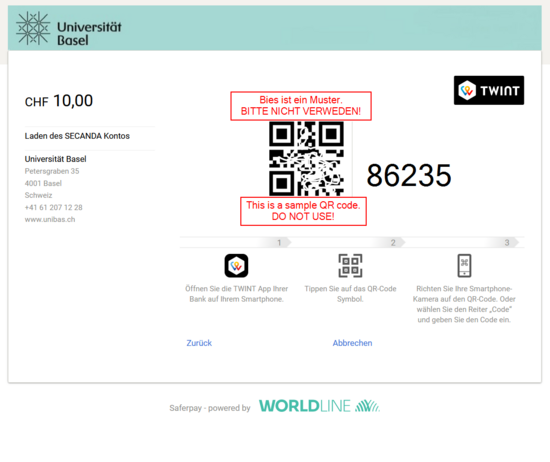Click the Universität Basel logo
Image resolution: width=550 pixels, height=462 pixels.
coord(69,29)
